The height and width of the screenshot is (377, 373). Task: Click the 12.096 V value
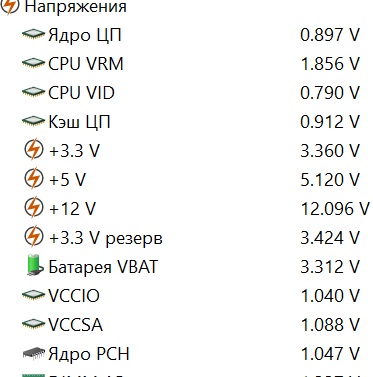pos(335,209)
